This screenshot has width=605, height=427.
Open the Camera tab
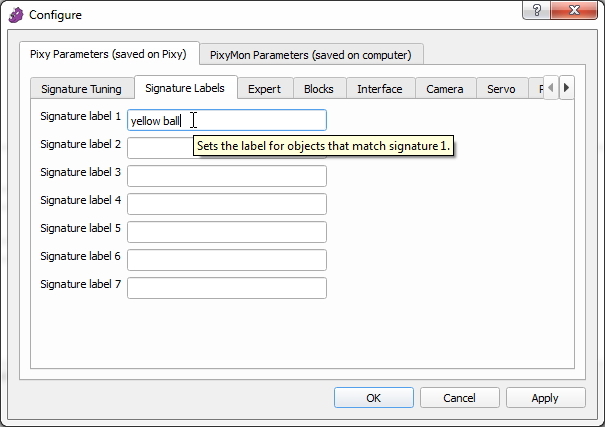[444, 89]
